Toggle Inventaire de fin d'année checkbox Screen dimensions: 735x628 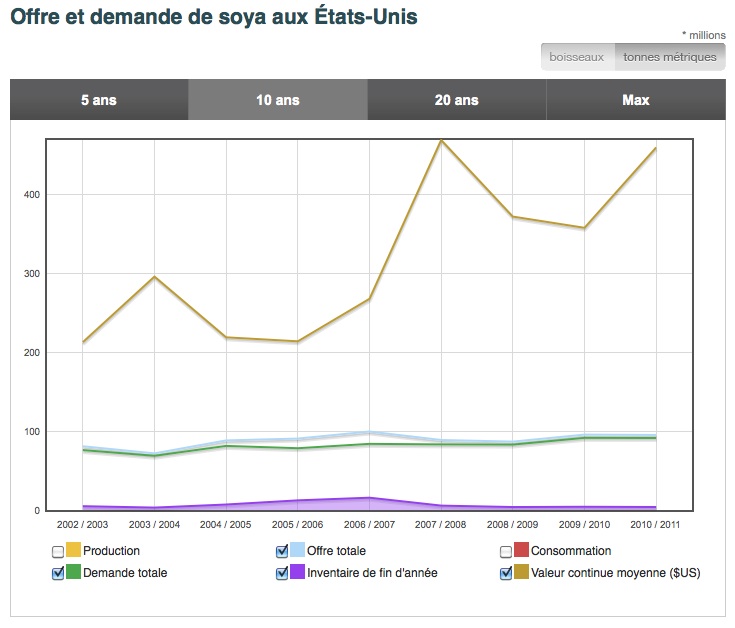[281, 573]
